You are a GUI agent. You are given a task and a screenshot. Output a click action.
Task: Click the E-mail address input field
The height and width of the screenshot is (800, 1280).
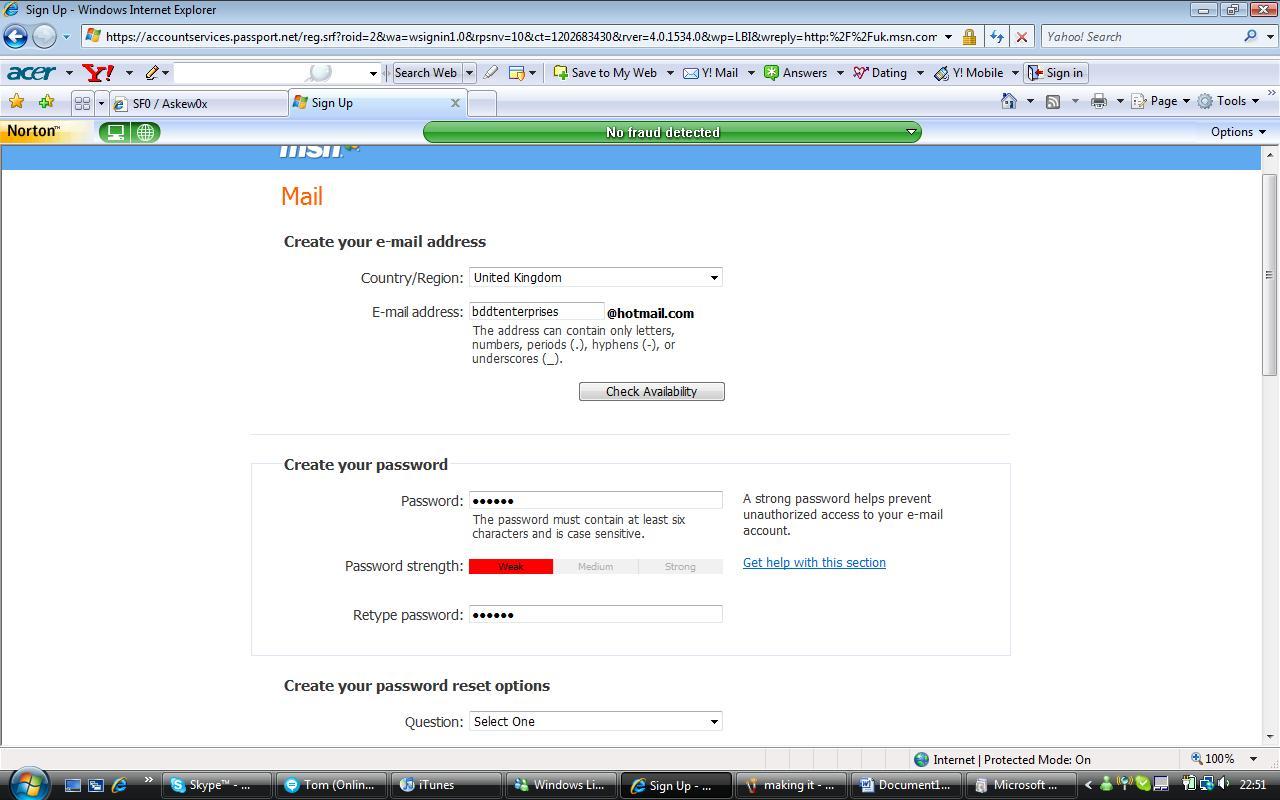pyautogui.click(x=536, y=312)
